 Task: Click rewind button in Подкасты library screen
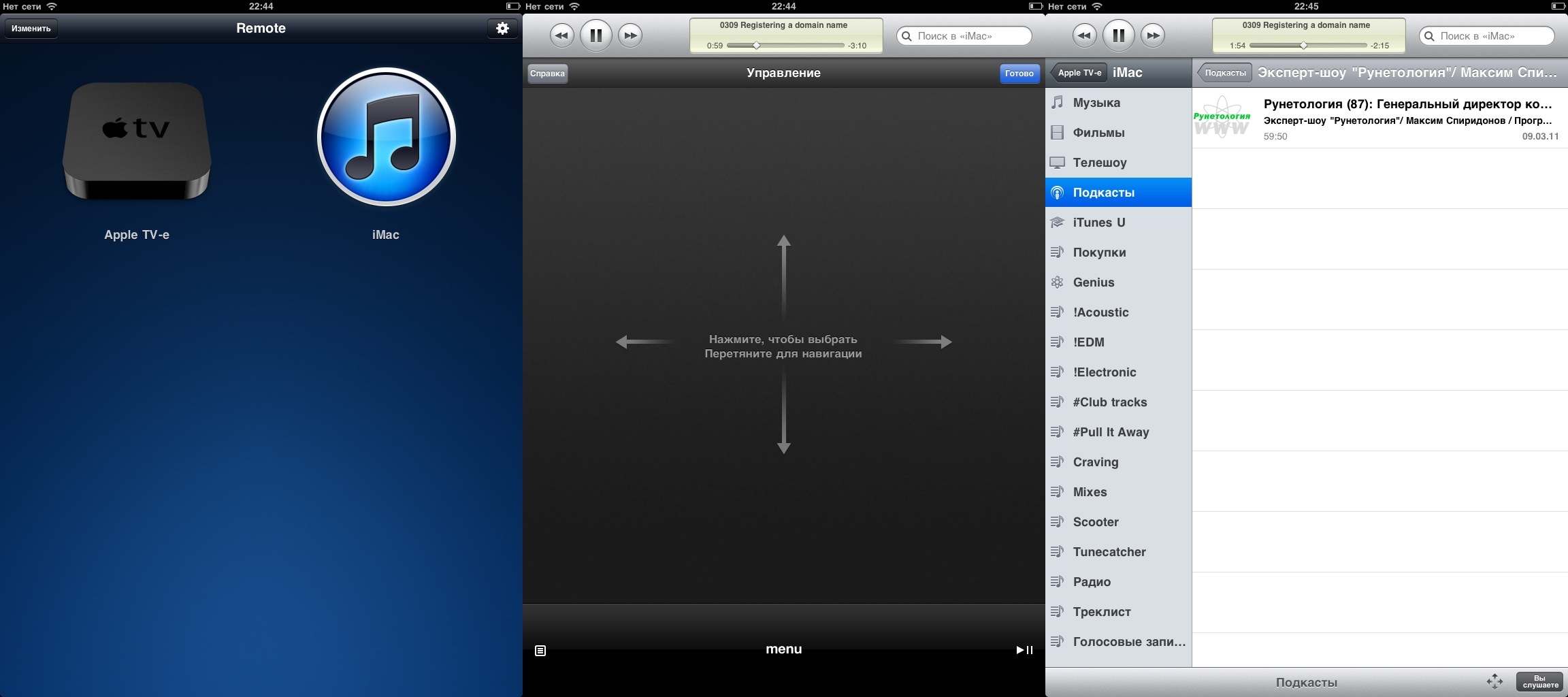[x=1084, y=35]
